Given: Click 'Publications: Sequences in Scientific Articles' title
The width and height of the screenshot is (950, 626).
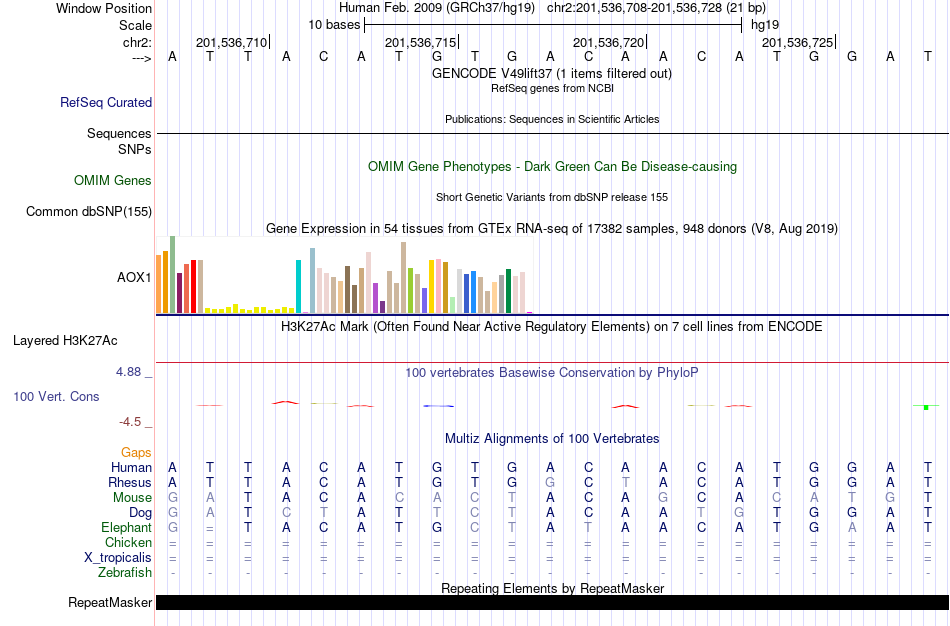Looking at the screenshot, I should point(552,119).
